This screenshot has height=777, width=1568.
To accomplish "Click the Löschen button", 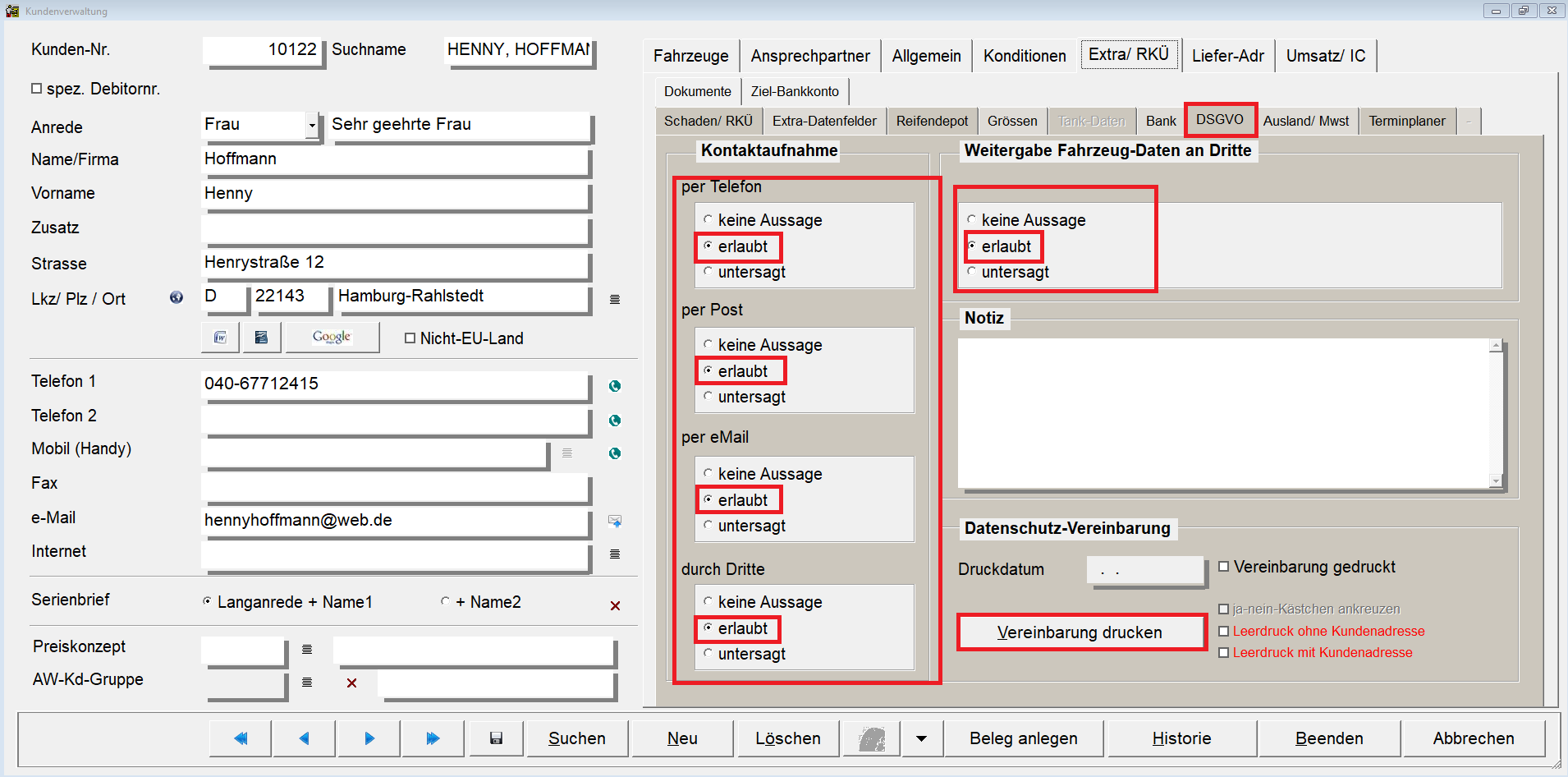I will click(788, 738).
